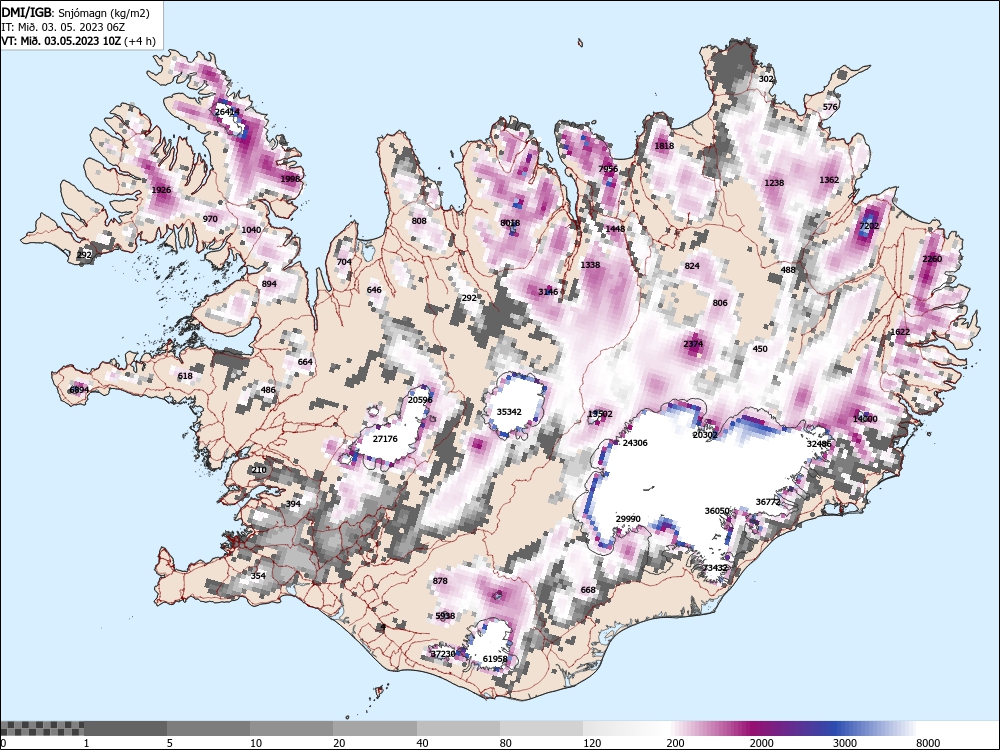Click the snow value 1998
Image resolution: width=1000 pixels, height=750 pixels.
pyautogui.click(x=290, y=179)
